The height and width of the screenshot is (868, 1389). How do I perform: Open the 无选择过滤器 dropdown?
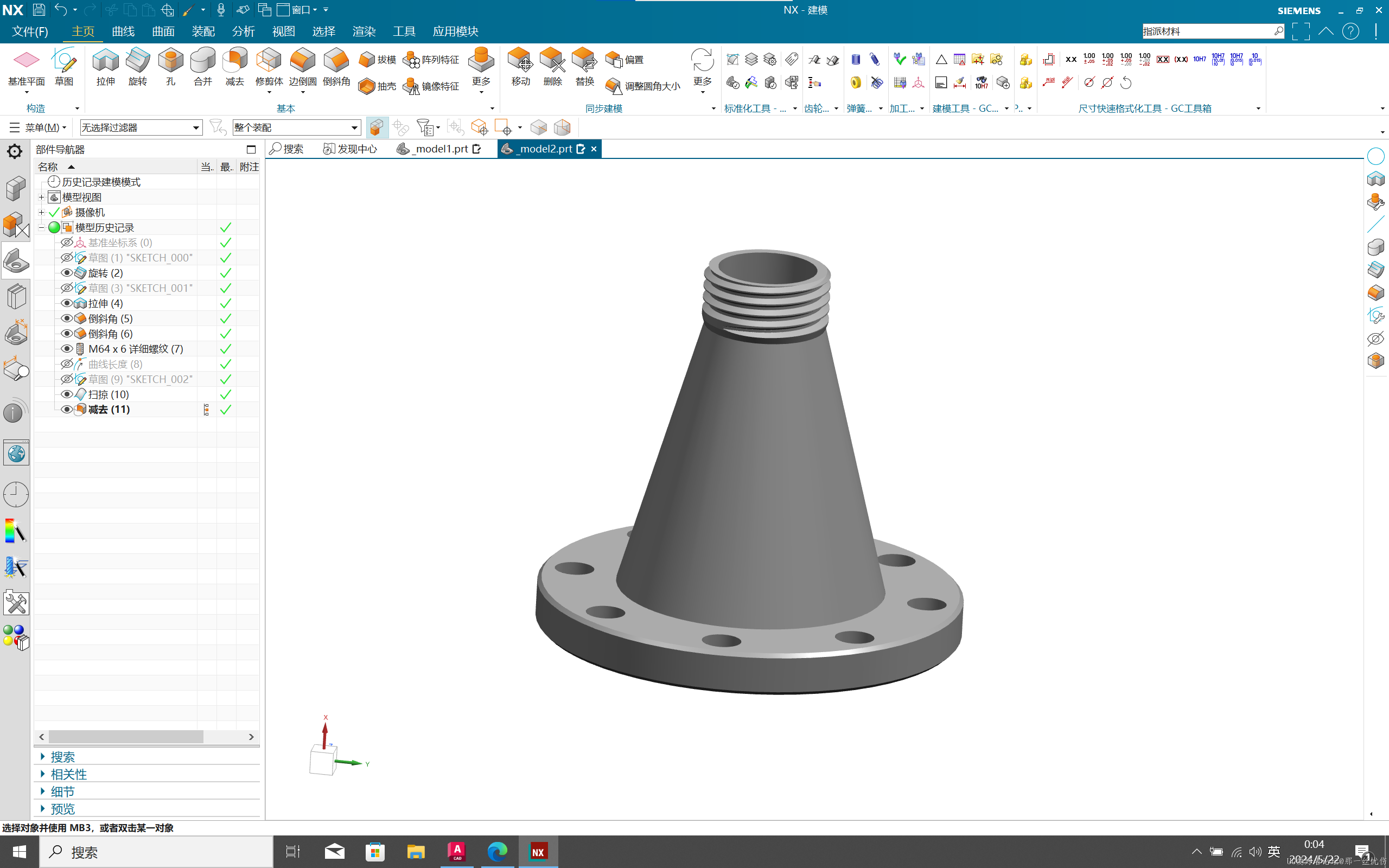tap(141, 127)
